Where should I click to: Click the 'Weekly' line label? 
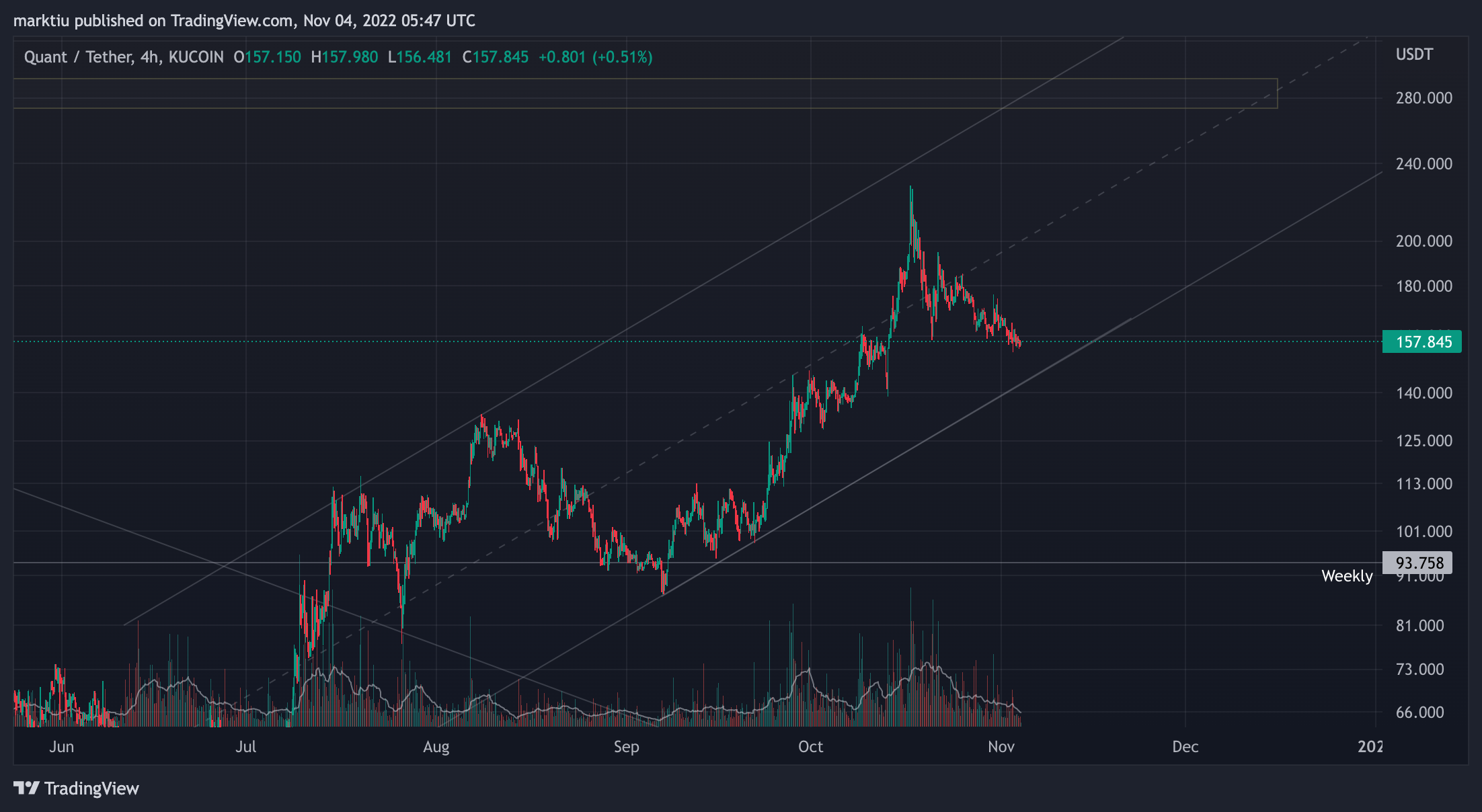click(x=1347, y=576)
